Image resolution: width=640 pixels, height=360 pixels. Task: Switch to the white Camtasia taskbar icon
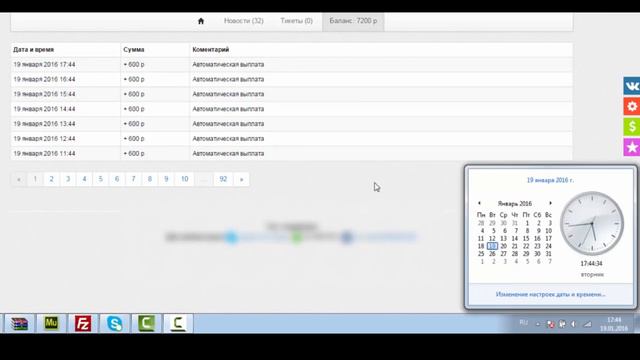(178, 324)
